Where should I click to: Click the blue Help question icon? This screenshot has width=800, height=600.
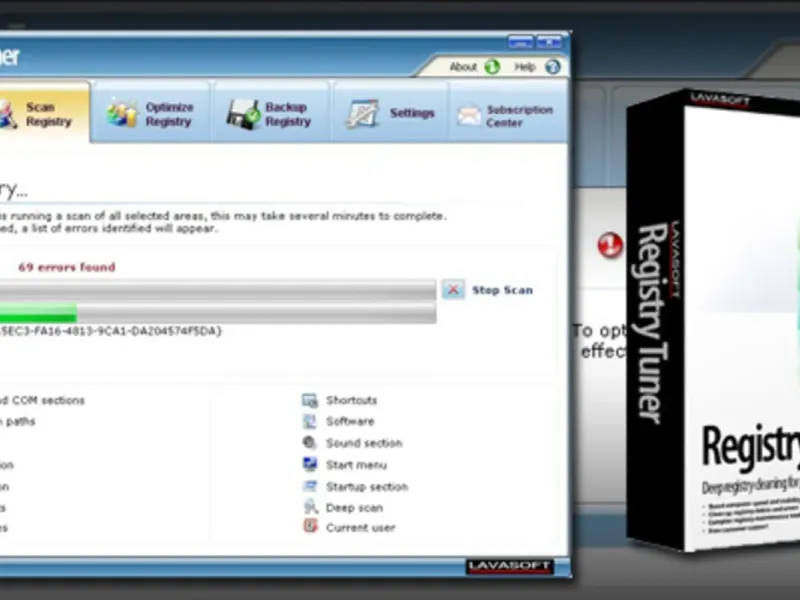[x=553, y=67]
